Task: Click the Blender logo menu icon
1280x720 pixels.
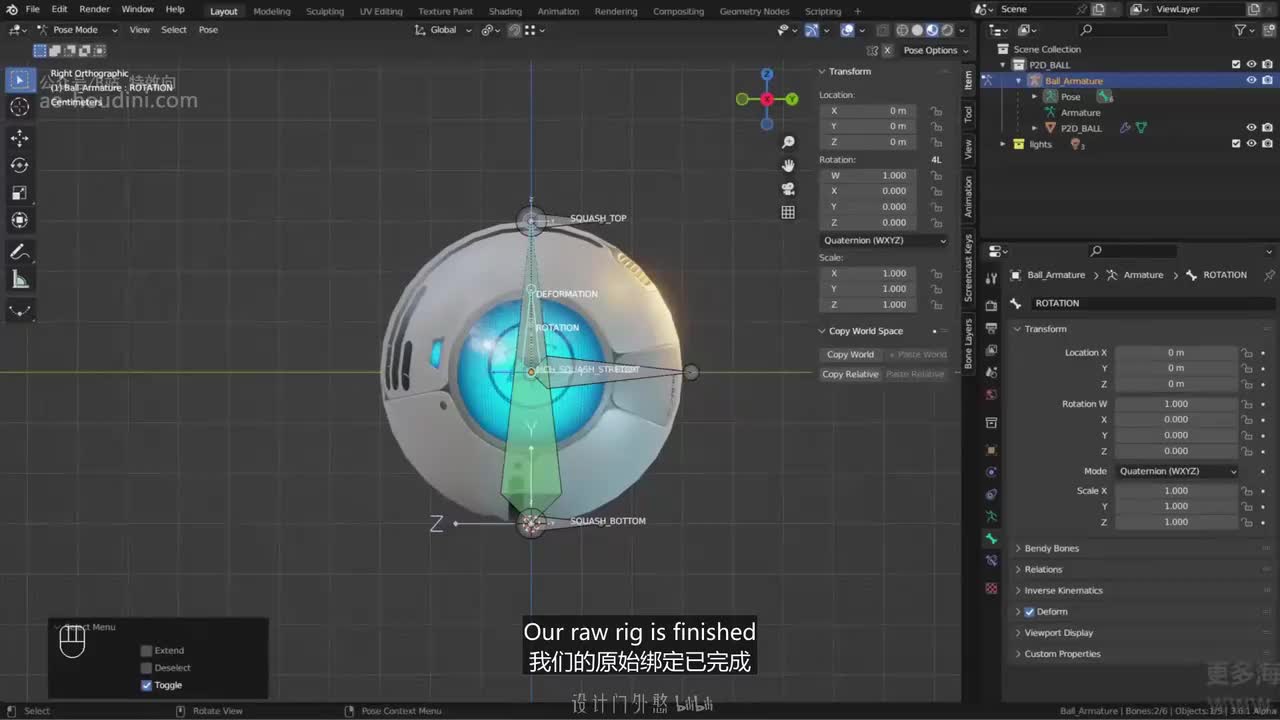Action: click(x=11, y=10)
